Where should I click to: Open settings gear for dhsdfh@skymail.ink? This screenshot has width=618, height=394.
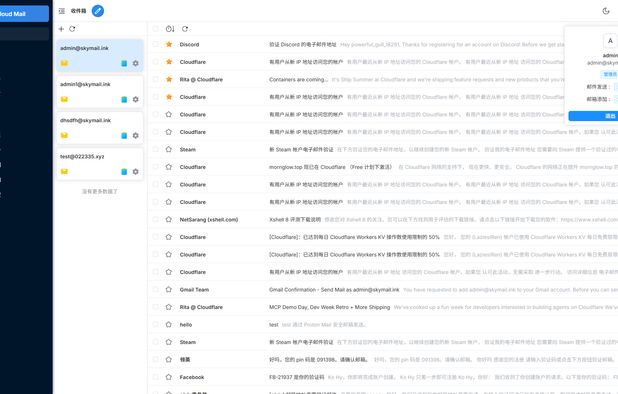click(x=136, y=136)
